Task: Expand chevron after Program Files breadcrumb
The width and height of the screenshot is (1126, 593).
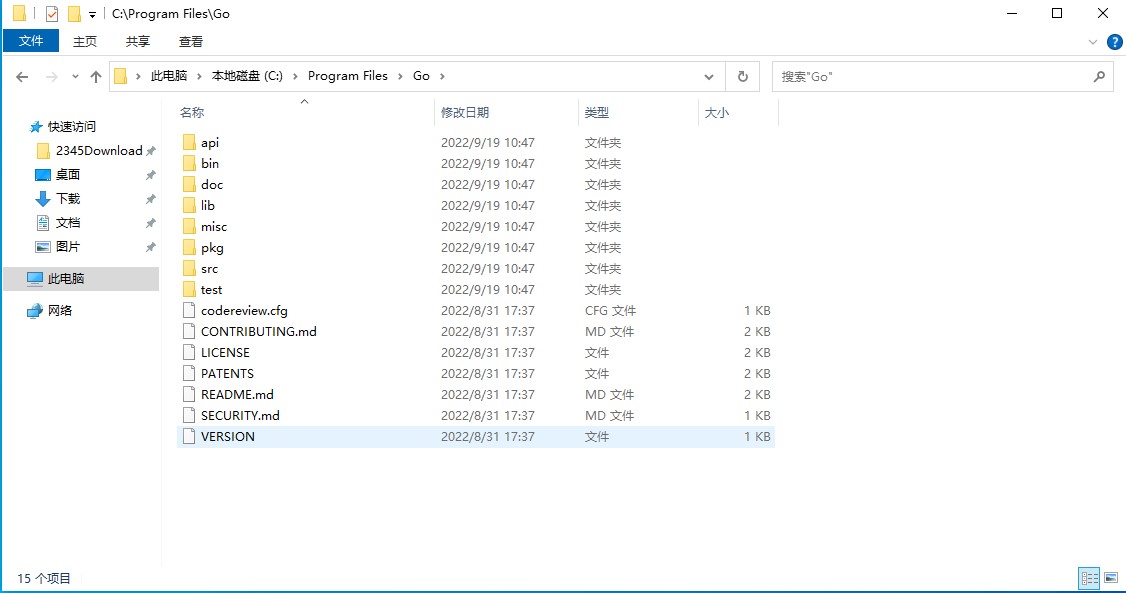Action: tap(400, 76)
